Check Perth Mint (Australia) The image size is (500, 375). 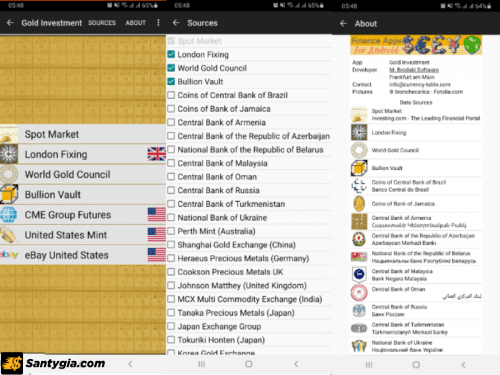coord(171,231)
